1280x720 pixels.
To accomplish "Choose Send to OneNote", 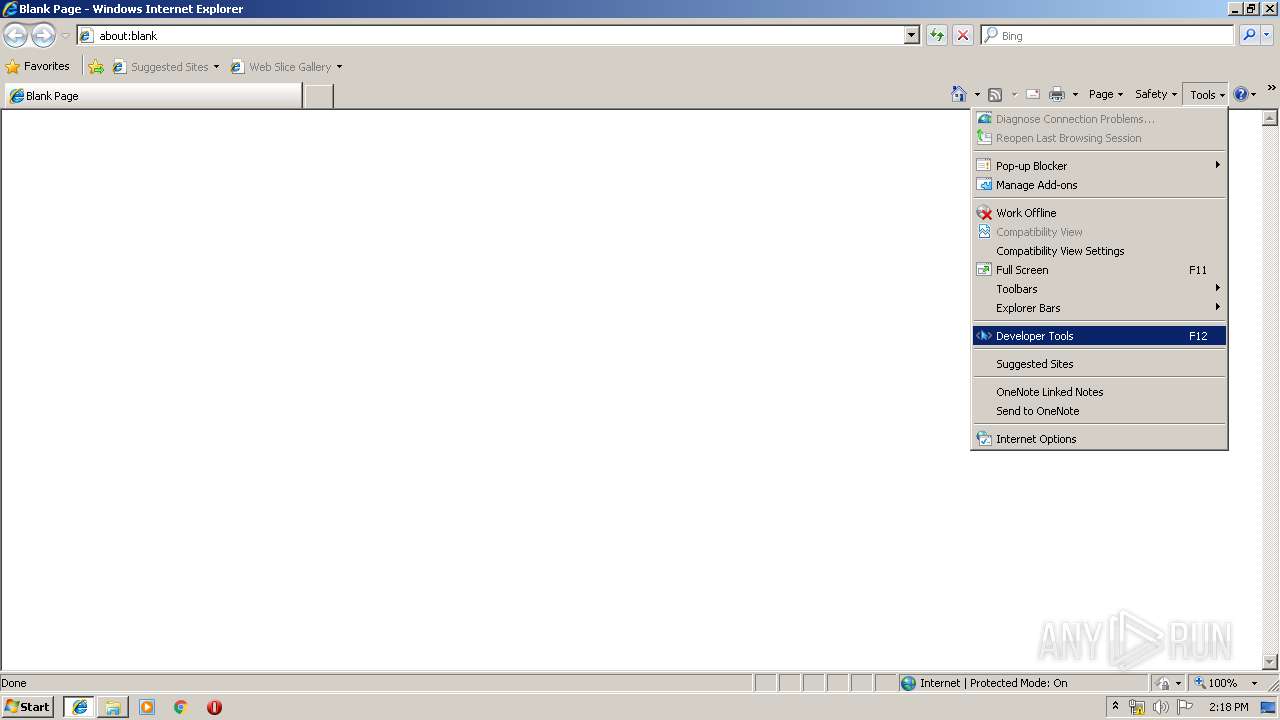I will pos(1099,411).
